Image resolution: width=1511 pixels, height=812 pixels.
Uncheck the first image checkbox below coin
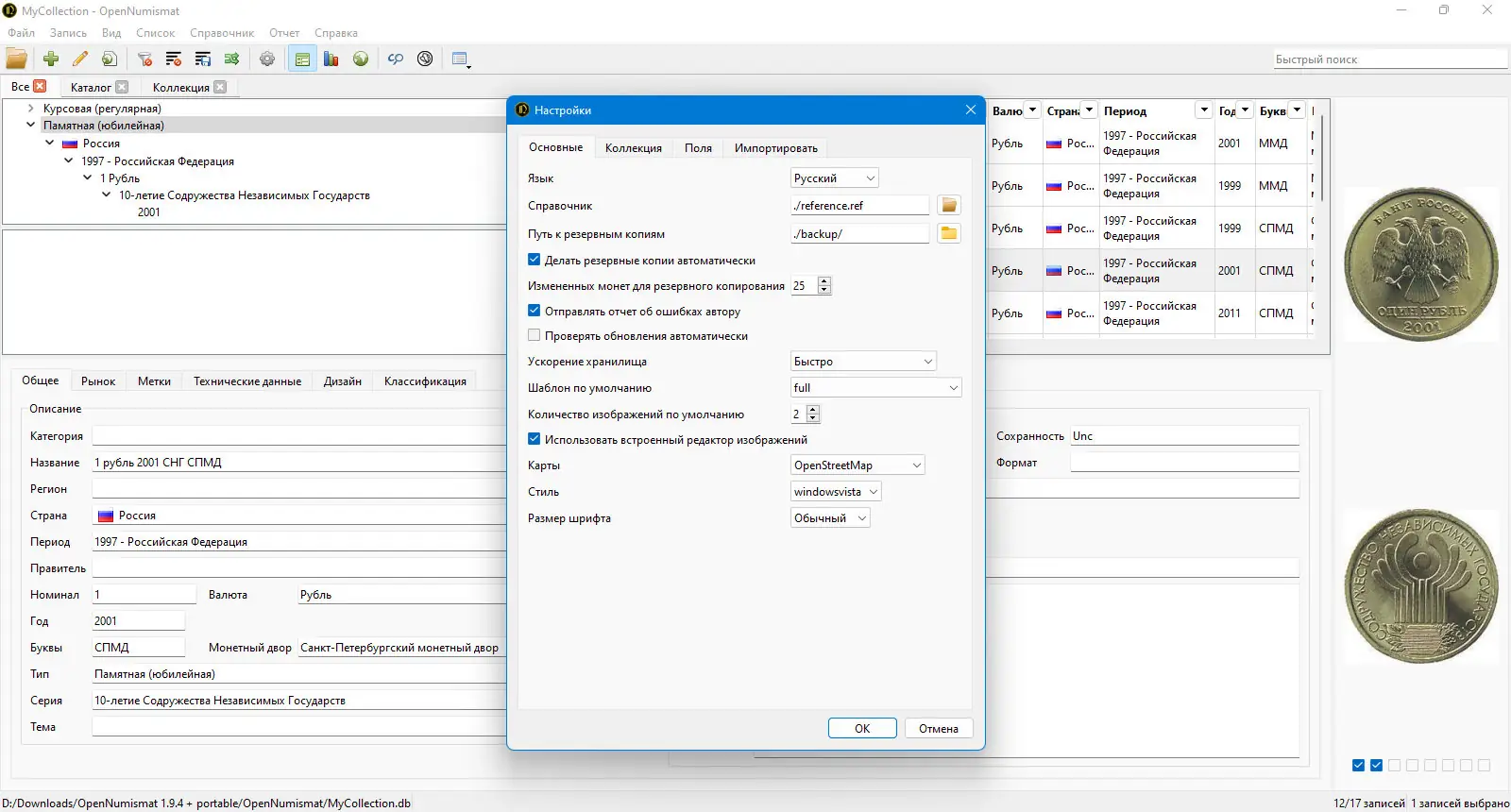coord(1358,765)
